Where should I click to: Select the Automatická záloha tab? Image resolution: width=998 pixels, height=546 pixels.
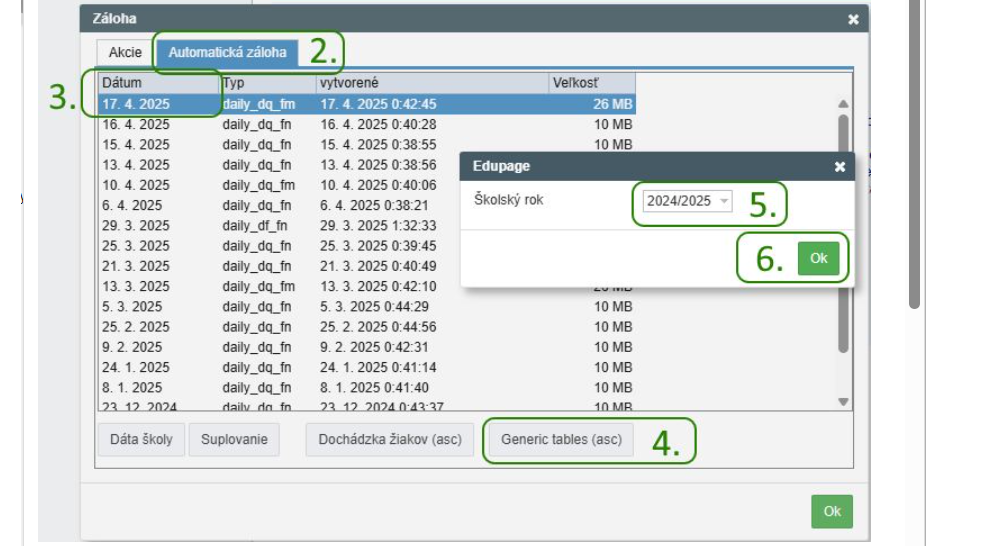[227, 53]
